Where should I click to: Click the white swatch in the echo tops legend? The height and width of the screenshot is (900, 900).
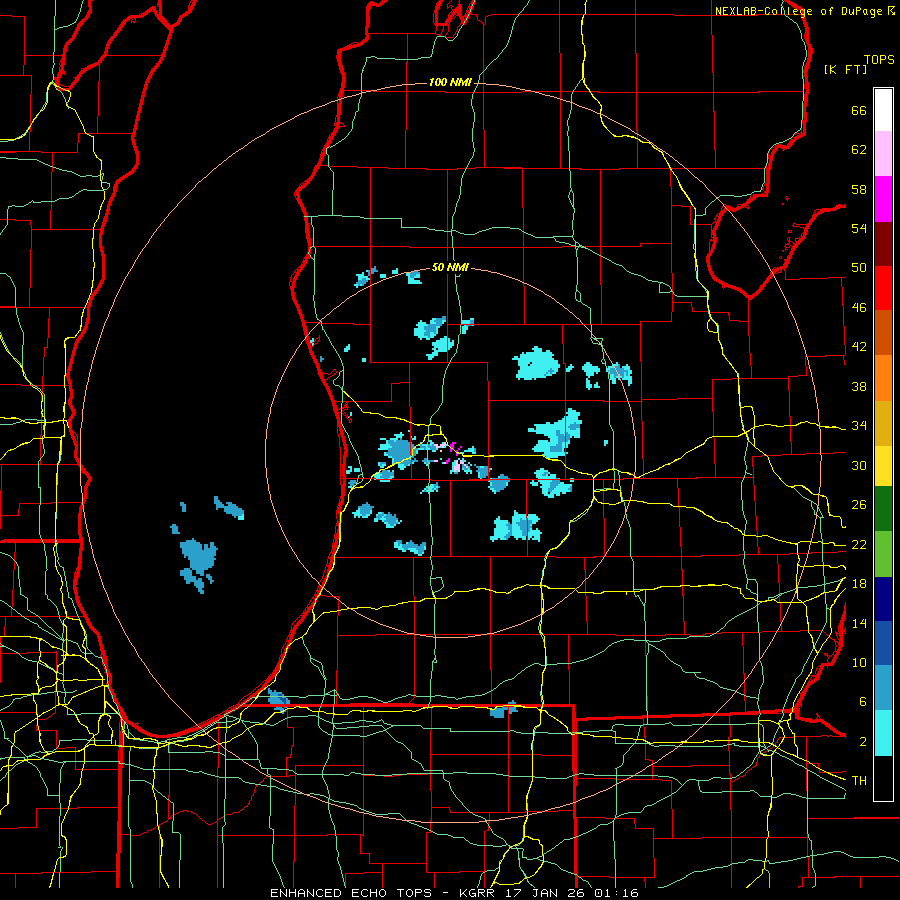click(883, 110)
